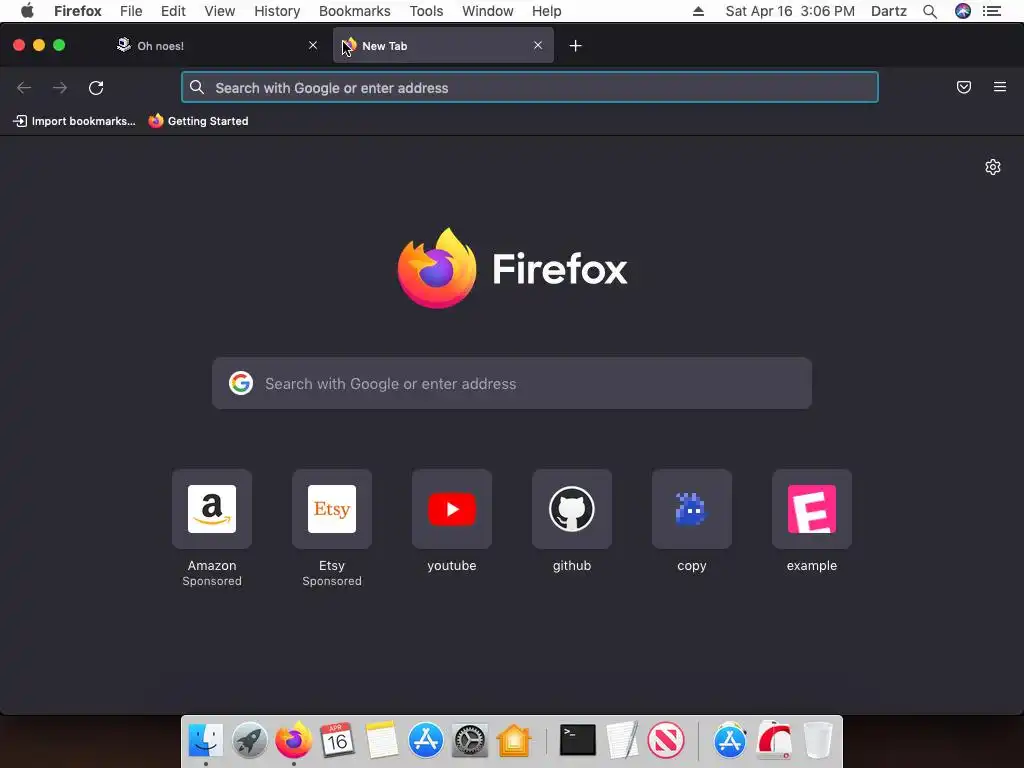Open Notification Center list icon
The width and height of the screenshot is (1024, 768).
(x=992, y=11)
